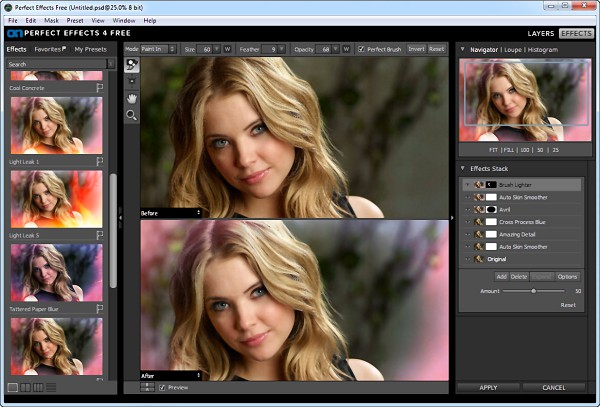The image size is (600, 407).
Task: Switch to two-column preset view
Action: pyautogui.click(x=26, y=387)
